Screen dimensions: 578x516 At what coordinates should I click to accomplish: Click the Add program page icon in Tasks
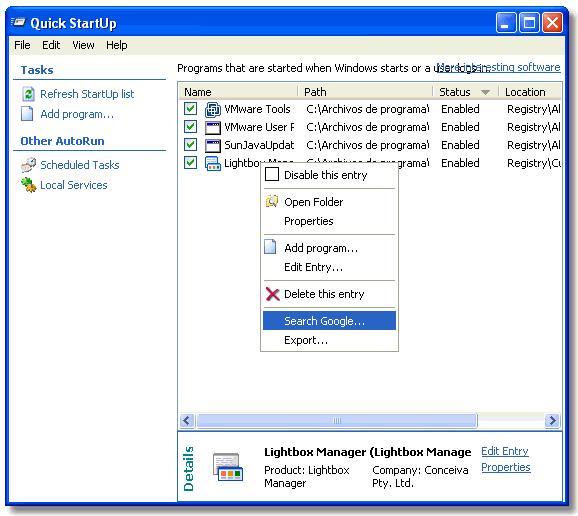click(x=27, y=114)
